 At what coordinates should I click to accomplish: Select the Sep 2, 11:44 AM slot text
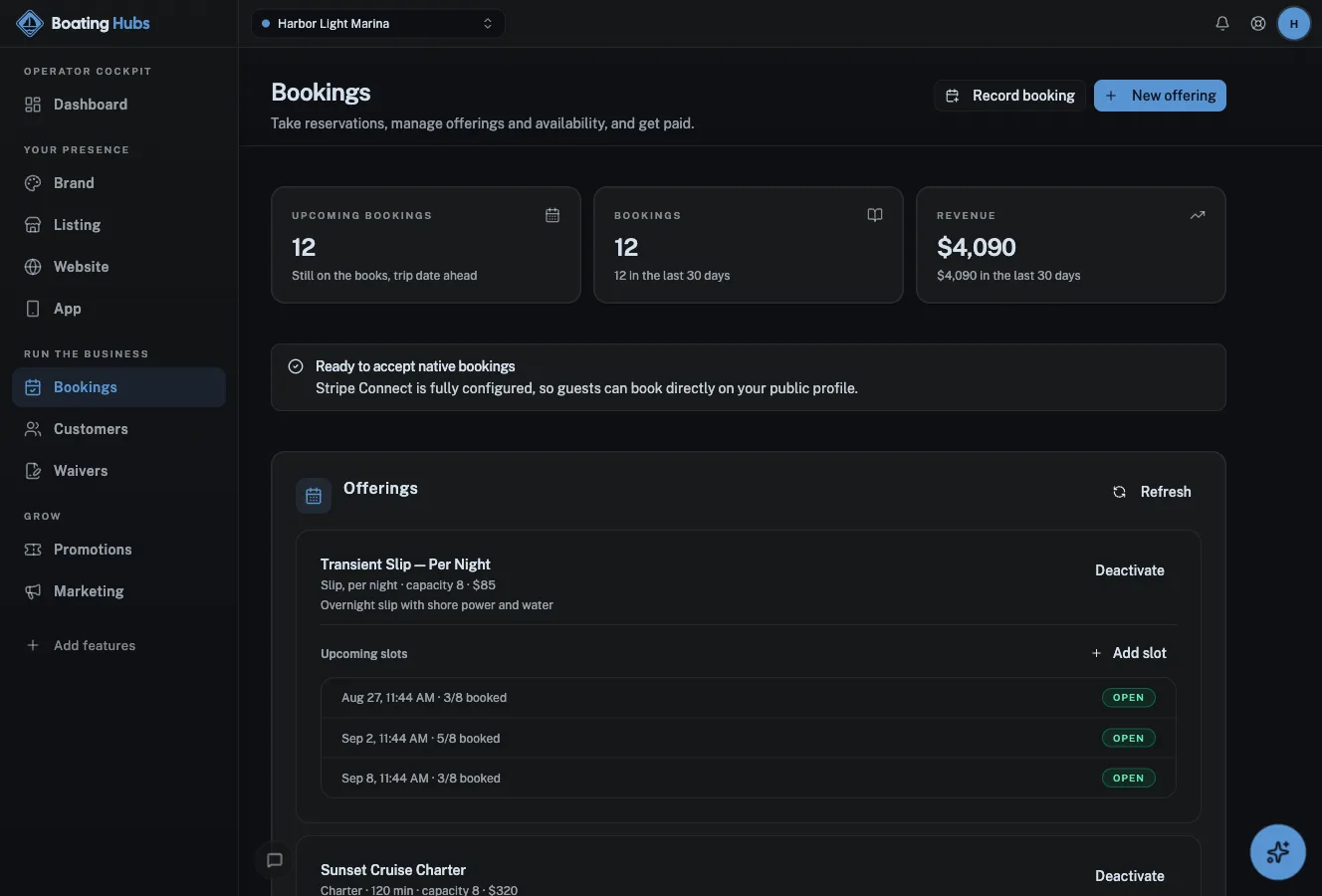421,739
